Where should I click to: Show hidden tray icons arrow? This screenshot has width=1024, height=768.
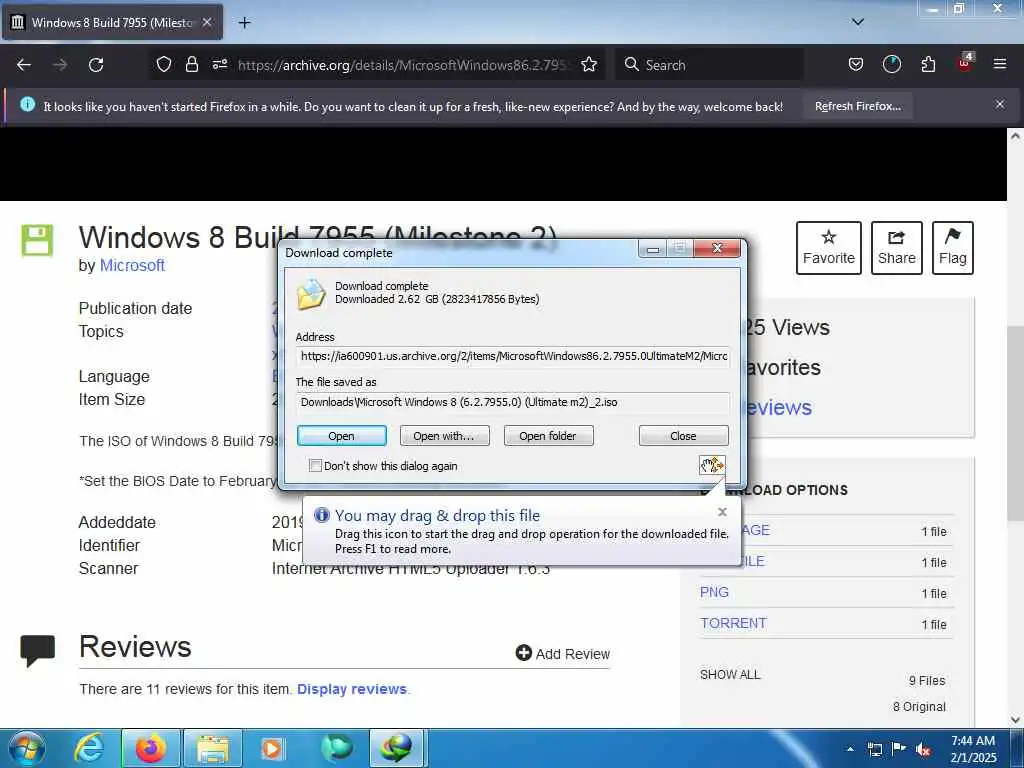850,749
